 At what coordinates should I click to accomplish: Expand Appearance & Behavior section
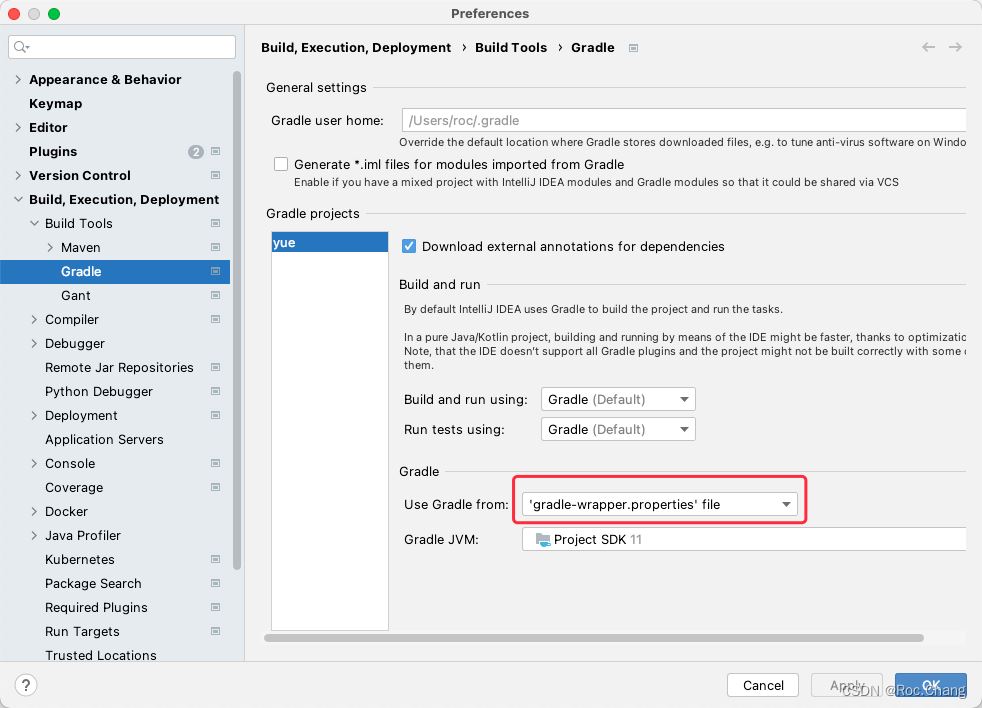(x=18, y=80)
